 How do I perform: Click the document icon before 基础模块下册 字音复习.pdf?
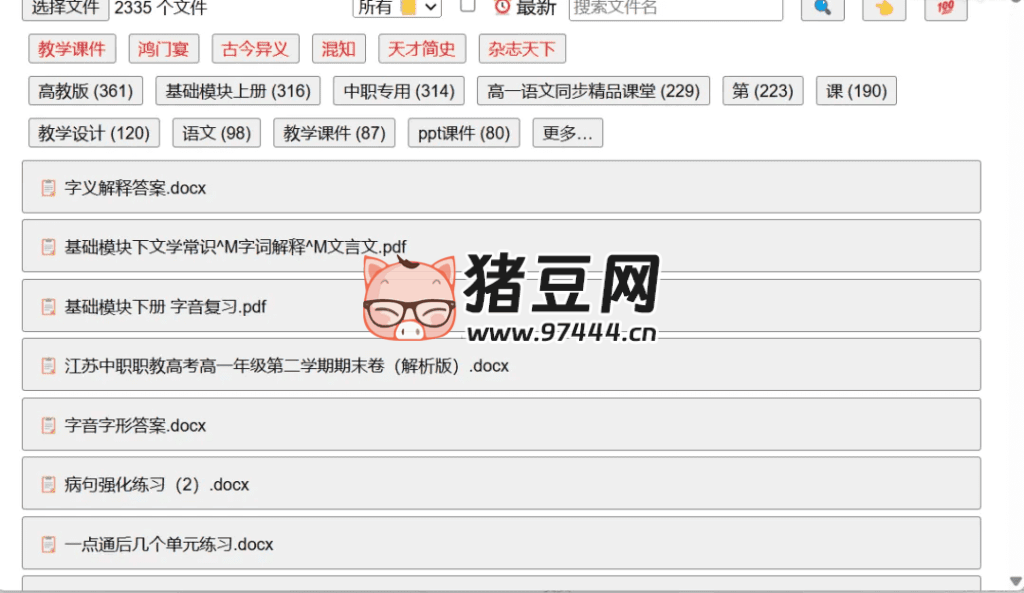click(x=47, y=306)
